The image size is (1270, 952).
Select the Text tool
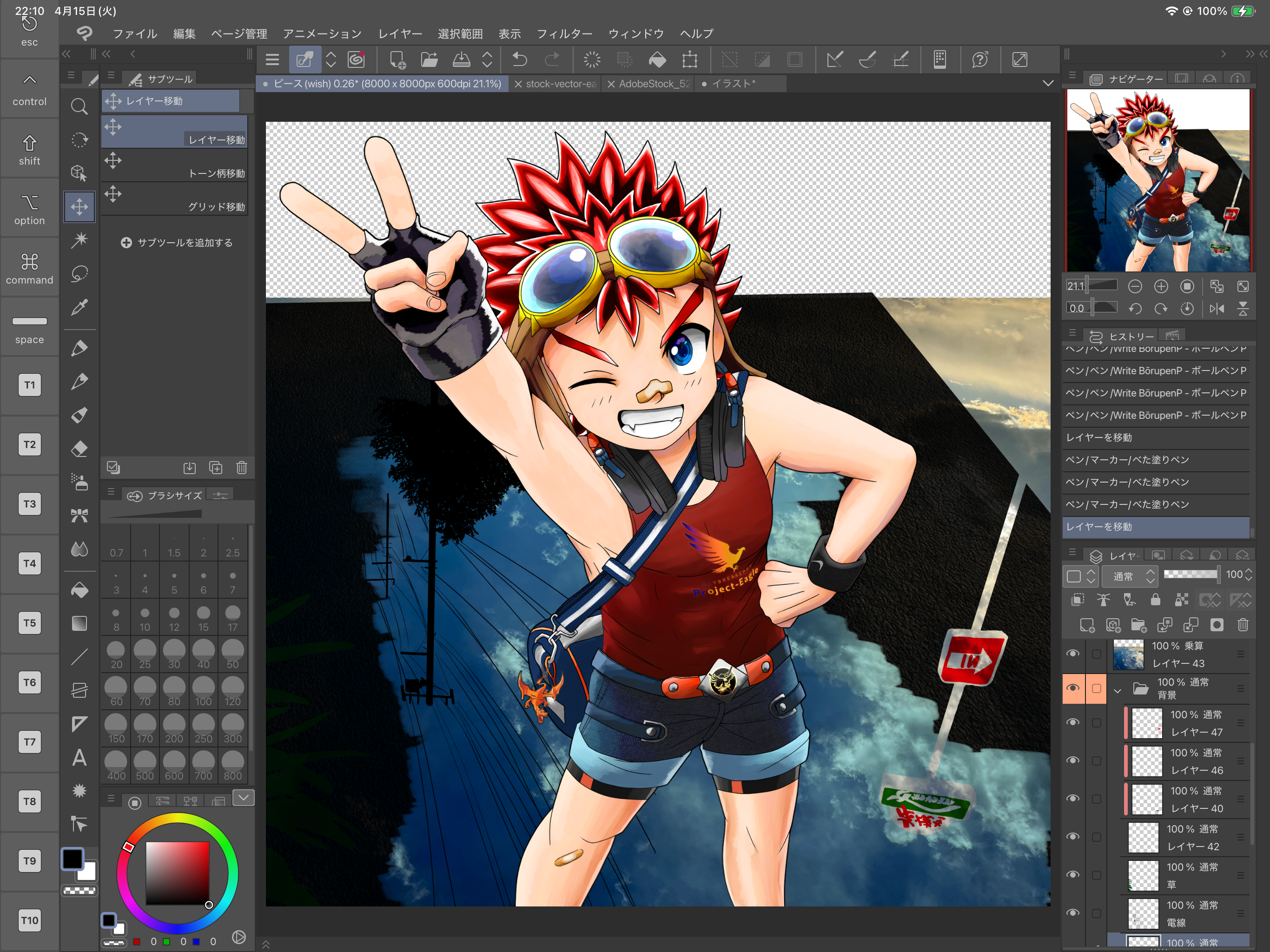79,758
